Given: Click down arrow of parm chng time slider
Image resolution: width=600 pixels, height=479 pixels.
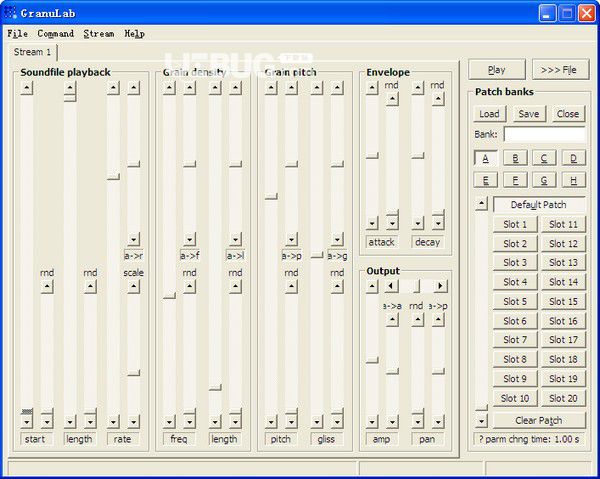Looking at the screenshot, I should [482, 421].
